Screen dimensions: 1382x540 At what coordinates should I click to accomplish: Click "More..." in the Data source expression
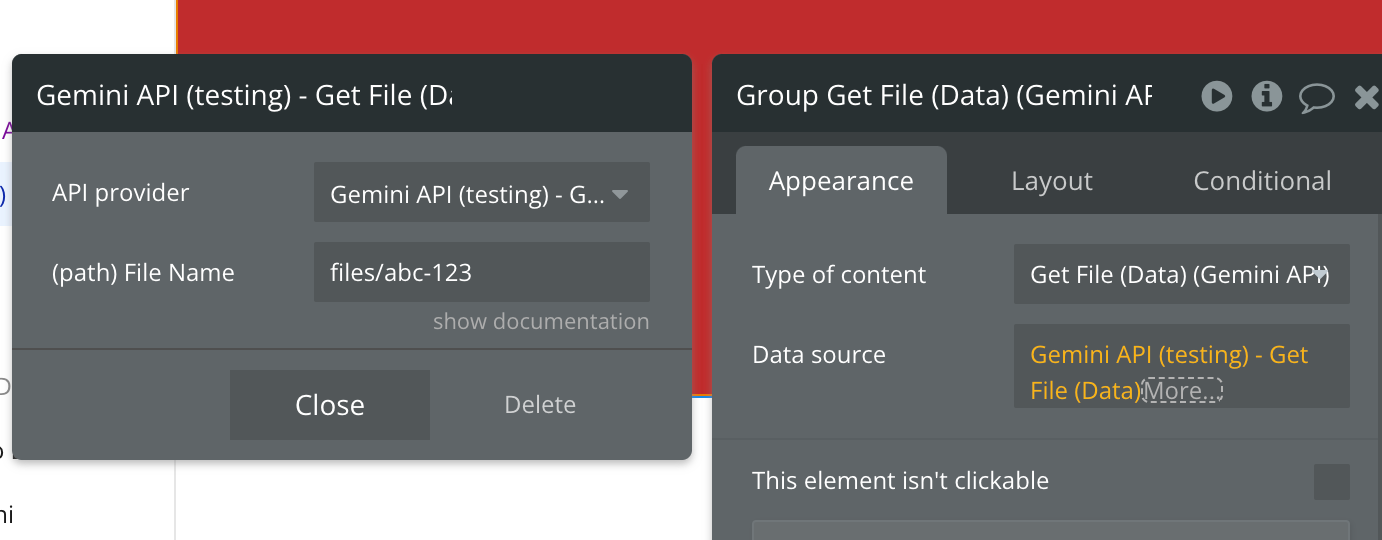coord(1182,391)
